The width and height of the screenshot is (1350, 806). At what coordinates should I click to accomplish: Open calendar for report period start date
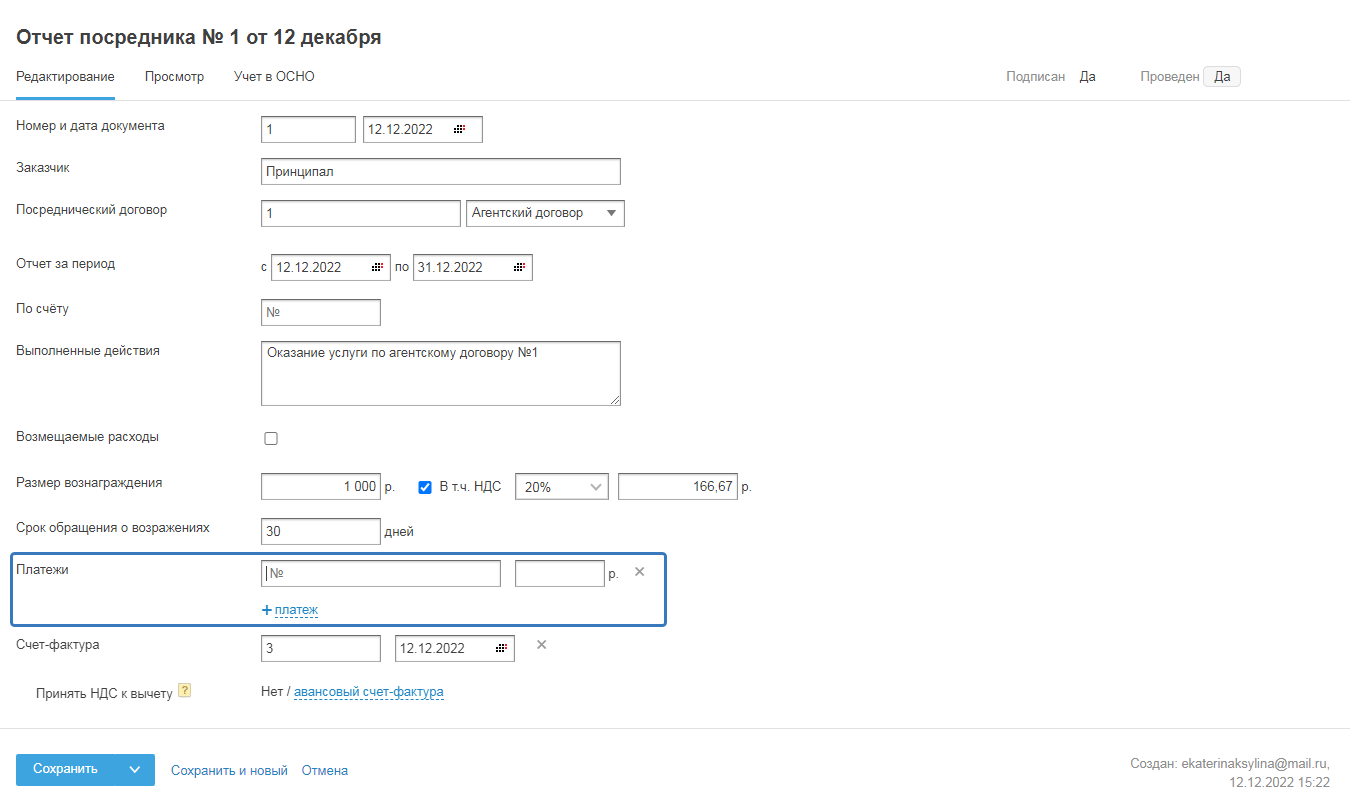[377, 268]
